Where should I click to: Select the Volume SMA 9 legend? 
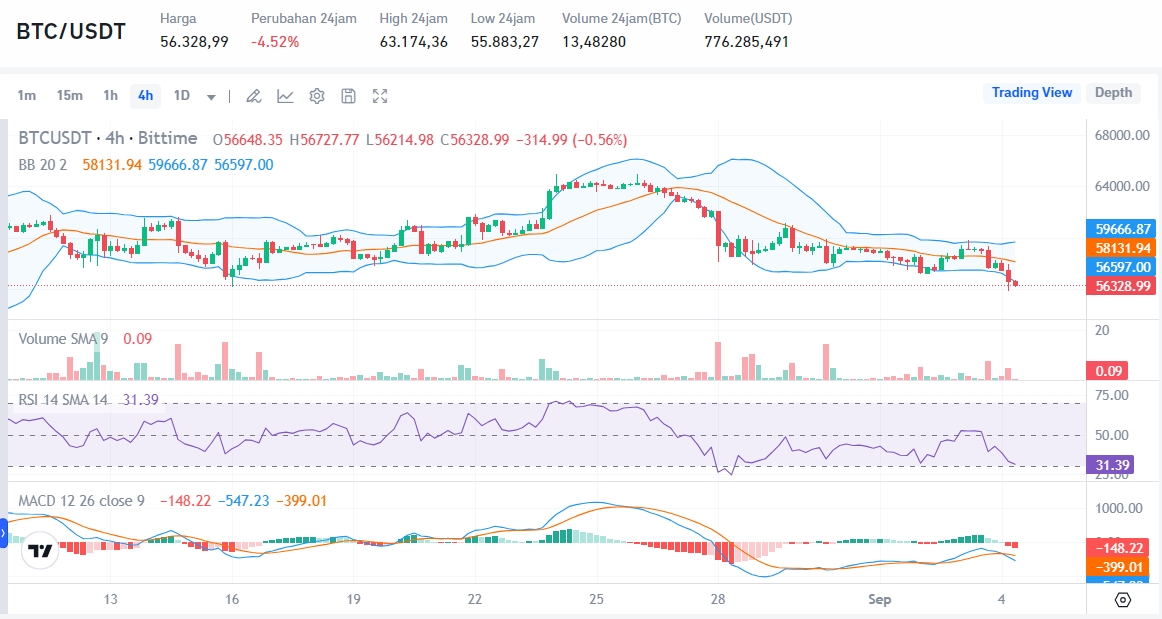tap(63, 339)
